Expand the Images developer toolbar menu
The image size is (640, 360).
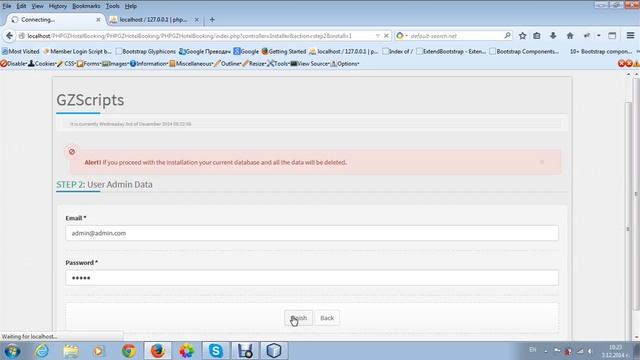[x=116, y=64]
